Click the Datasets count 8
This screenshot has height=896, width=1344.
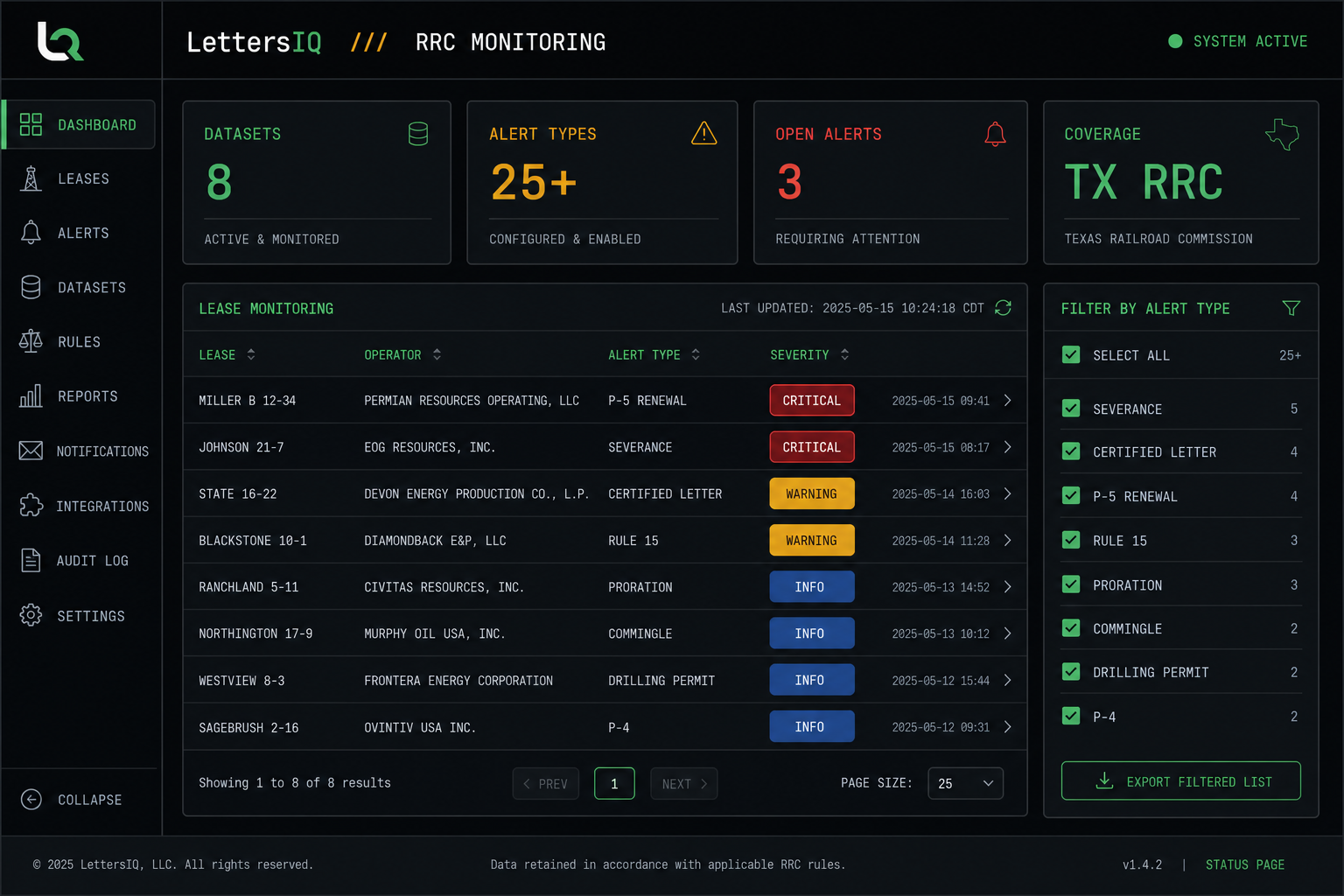coord(219,182)
